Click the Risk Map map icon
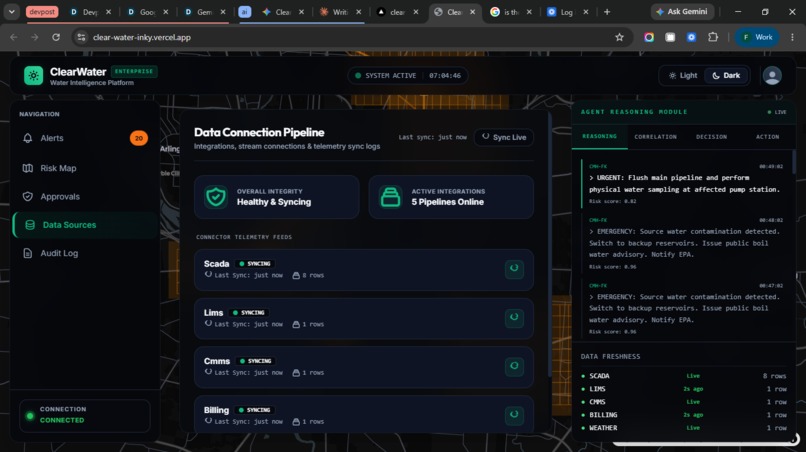Image resolution: width=806 pixels, height=452 pixels. coord(28,168)
